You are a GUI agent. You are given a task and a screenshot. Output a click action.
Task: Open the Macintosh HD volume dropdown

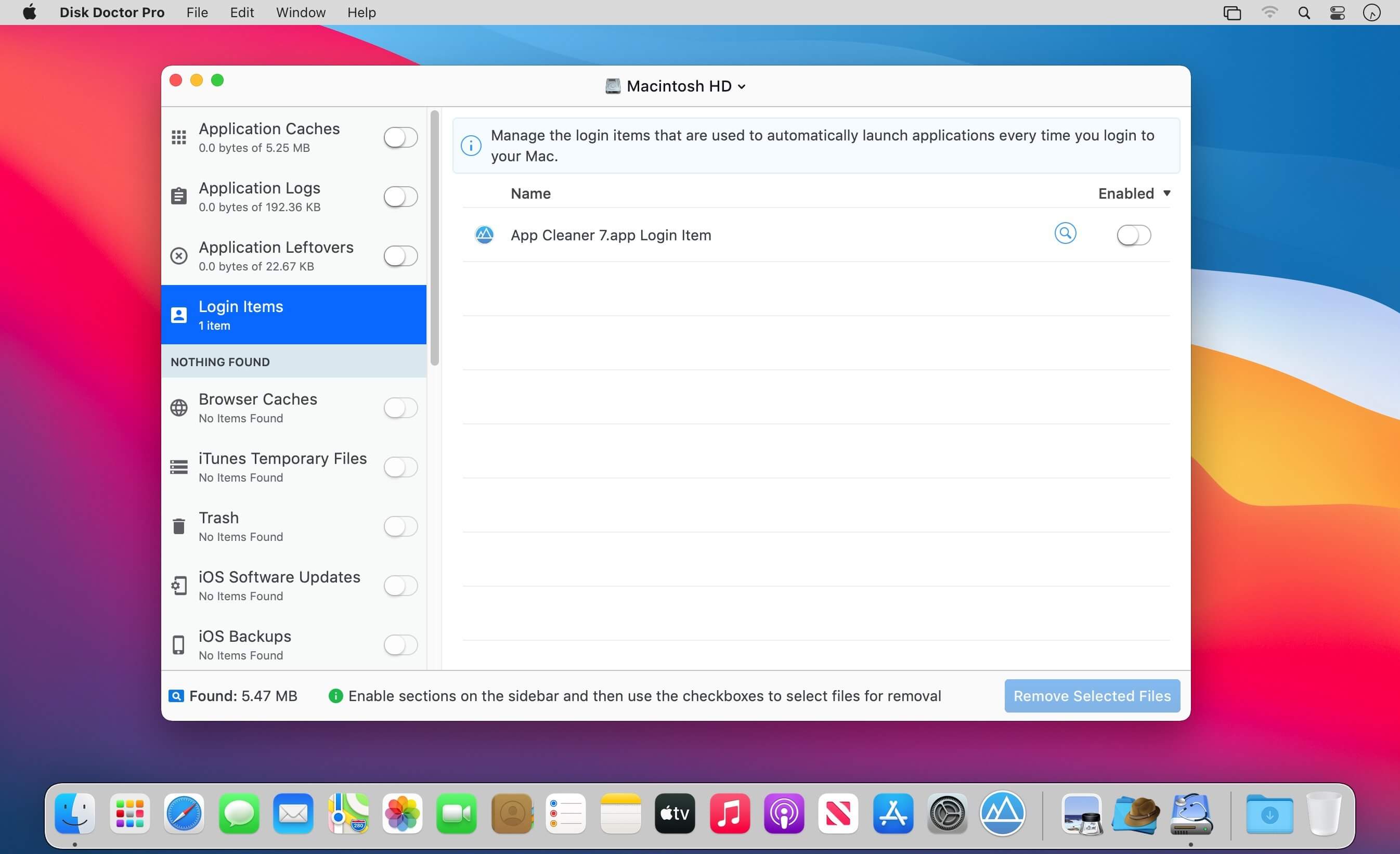coord(676,86)
